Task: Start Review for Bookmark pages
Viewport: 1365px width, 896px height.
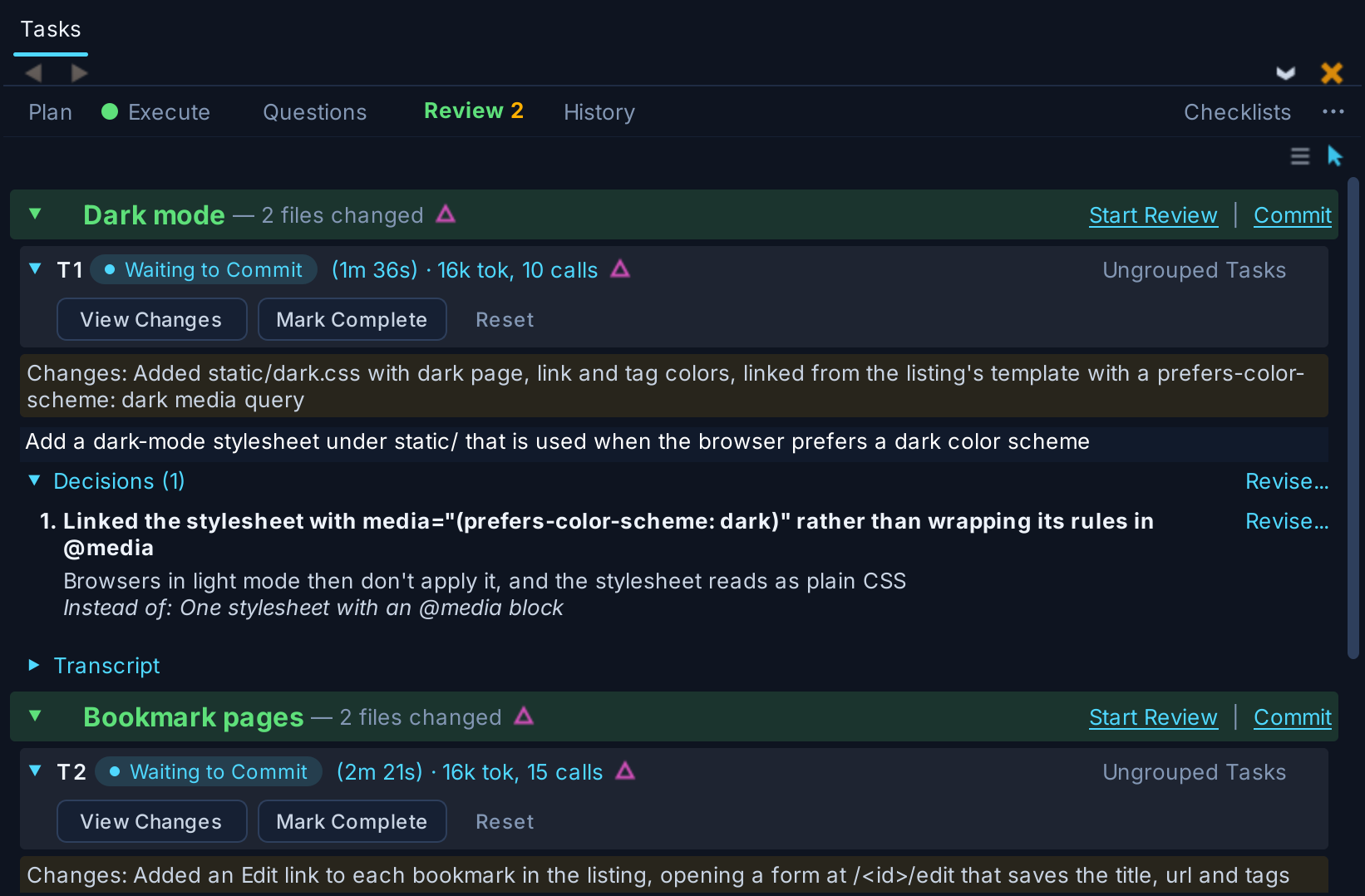Action: pyautogui.click(x=1153, y=717)
